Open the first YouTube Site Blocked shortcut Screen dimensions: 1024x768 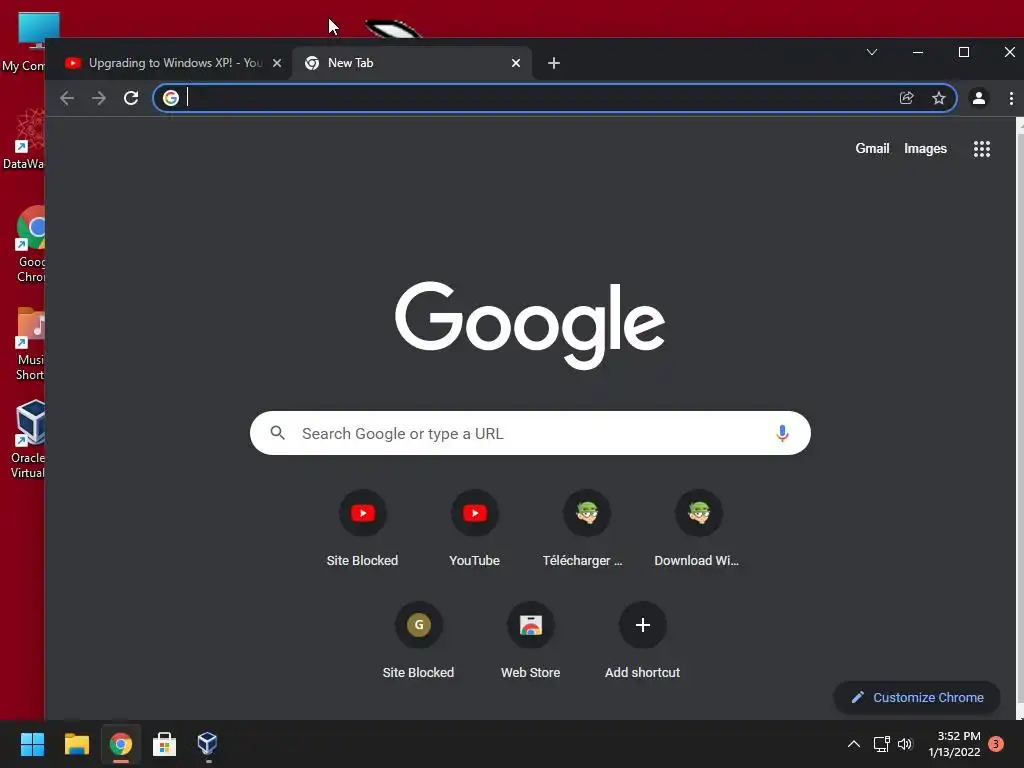click(362, 529)
